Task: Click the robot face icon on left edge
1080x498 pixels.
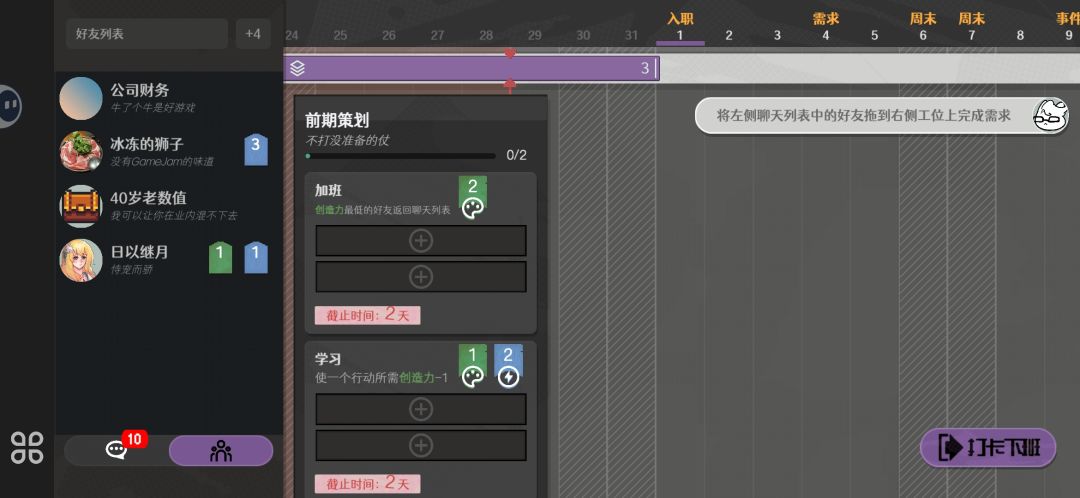Action: [10, 107]
